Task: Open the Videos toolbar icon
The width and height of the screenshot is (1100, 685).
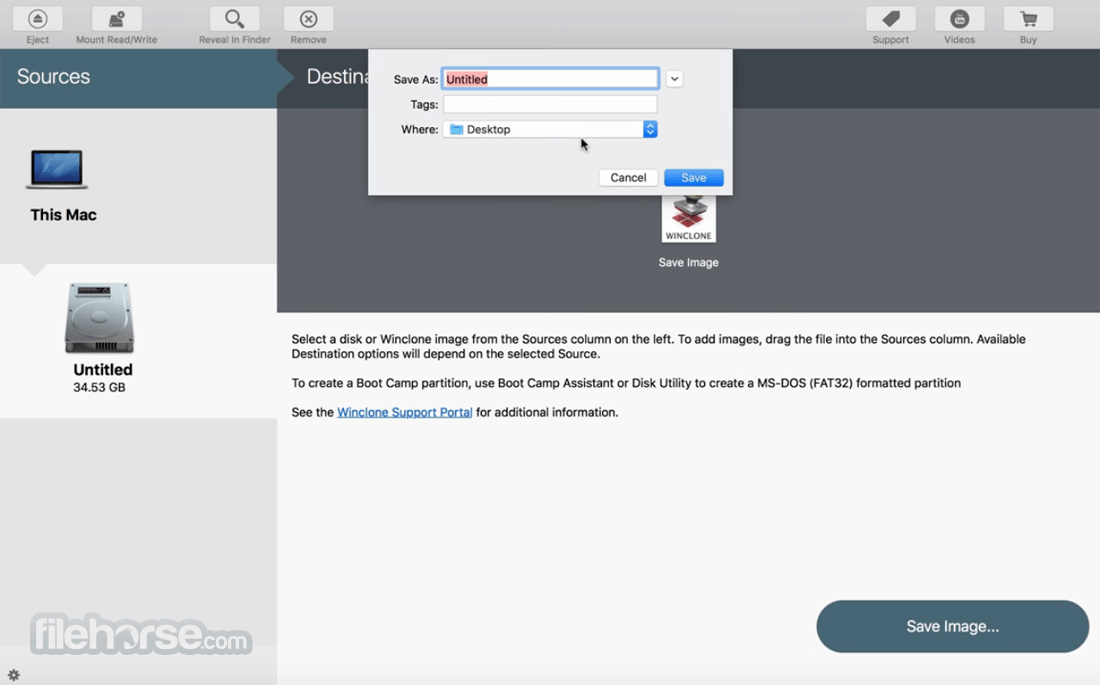Action: pos(959,19)
